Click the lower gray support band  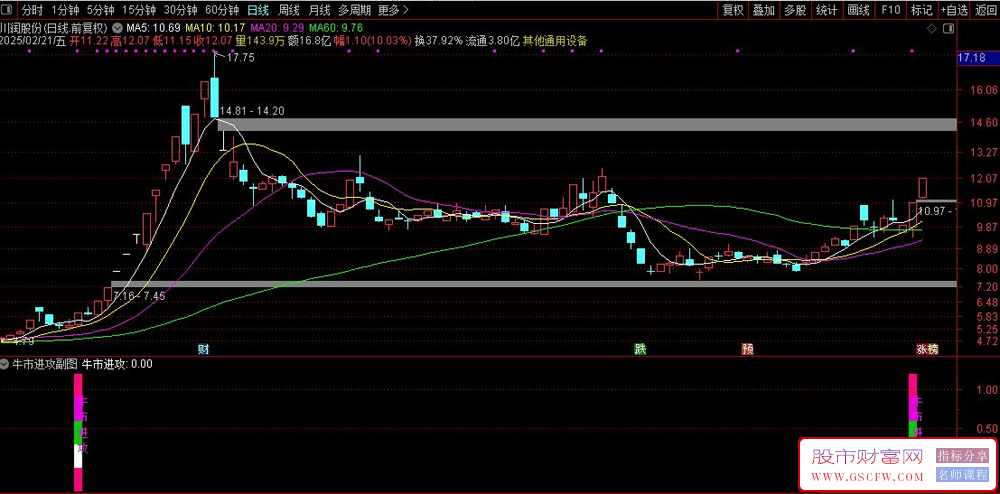[x=534, y=284]
